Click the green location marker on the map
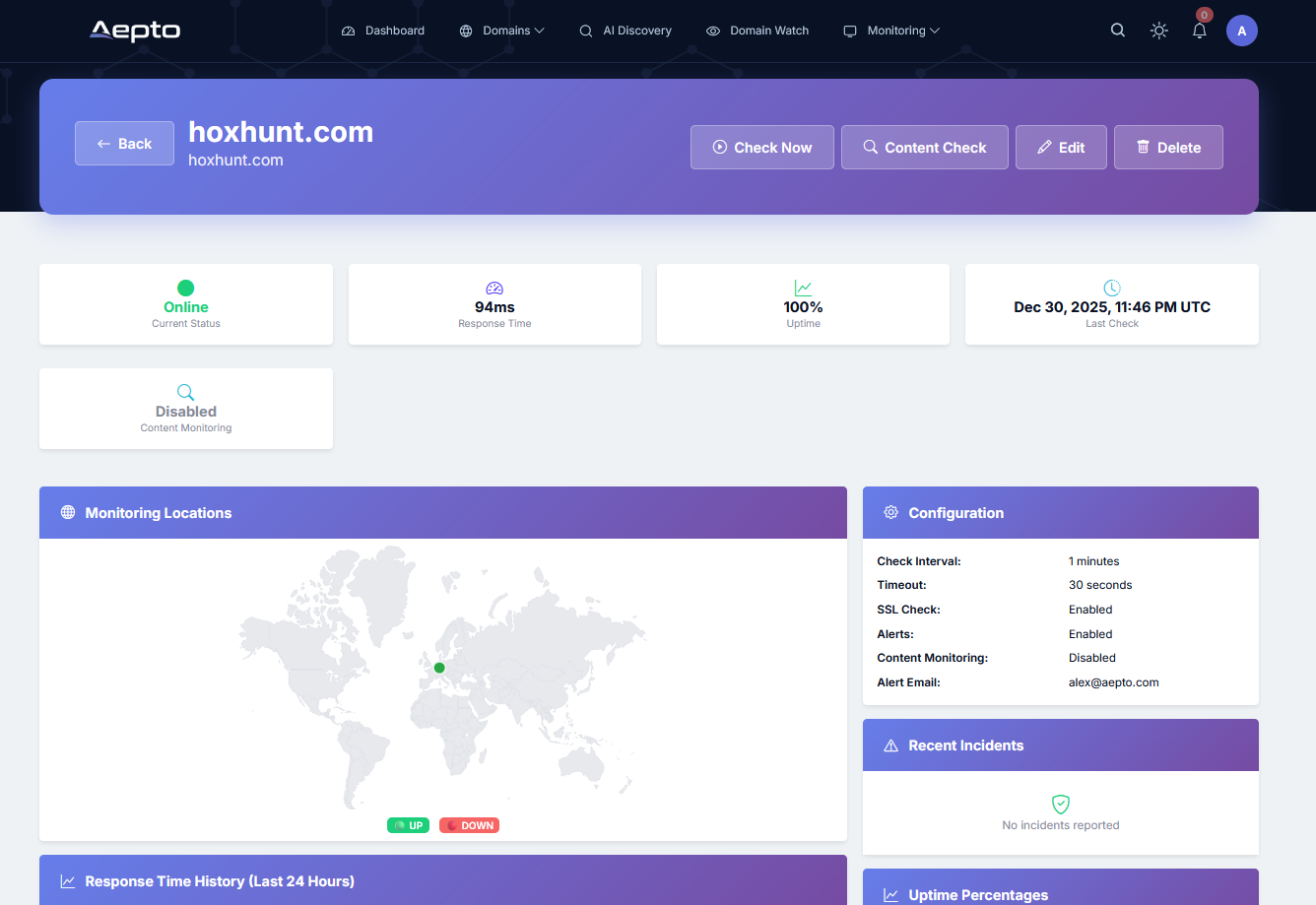 (439, 667)
